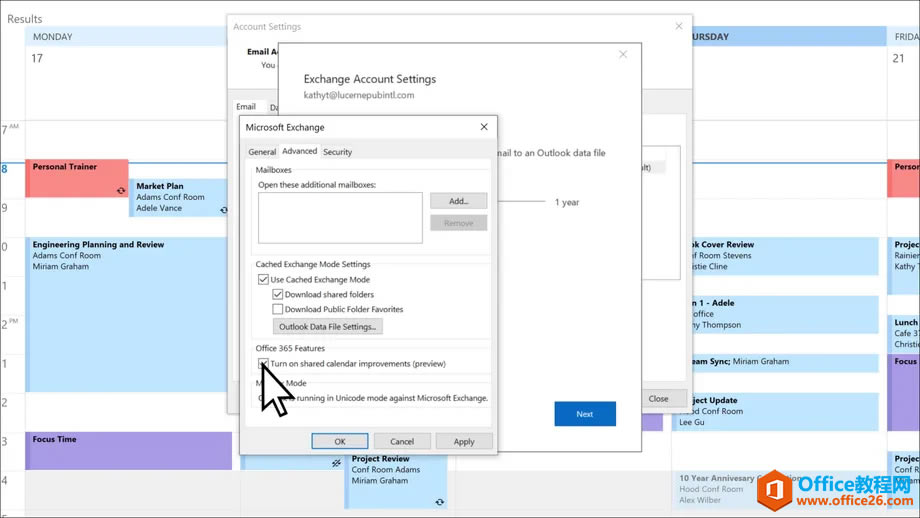Close the Microsoft Exchange dialog with X
This screenshot has height=518, width=920.
pos(484,127)
